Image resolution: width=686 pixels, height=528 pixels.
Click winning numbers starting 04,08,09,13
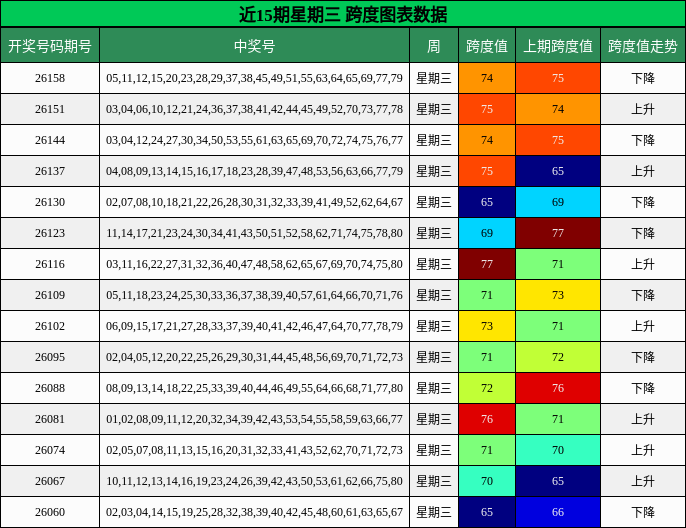pos(254,171)
